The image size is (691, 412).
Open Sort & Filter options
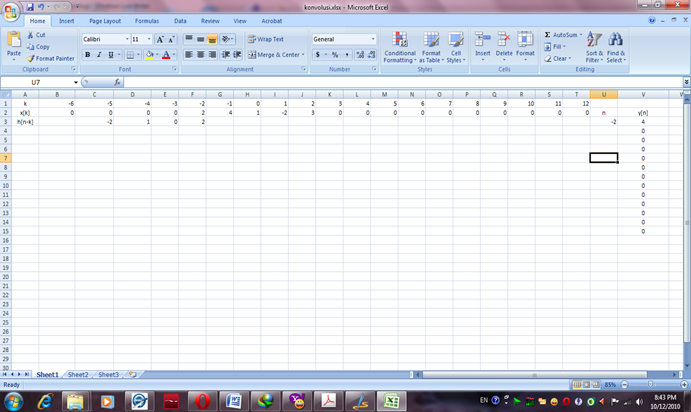click(x=594, y=47)
